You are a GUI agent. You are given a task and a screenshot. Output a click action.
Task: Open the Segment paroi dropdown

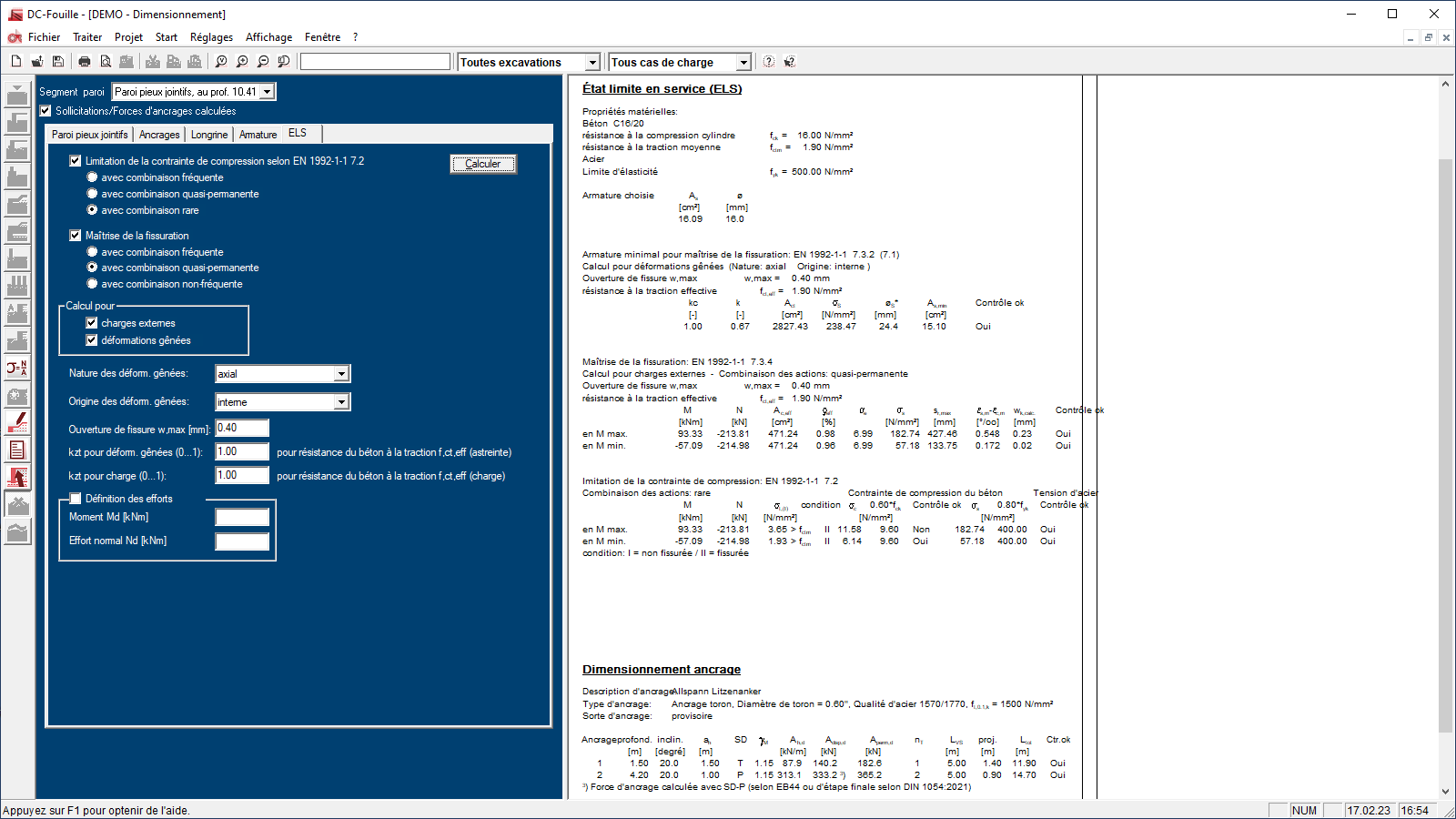tap(268, 92)
